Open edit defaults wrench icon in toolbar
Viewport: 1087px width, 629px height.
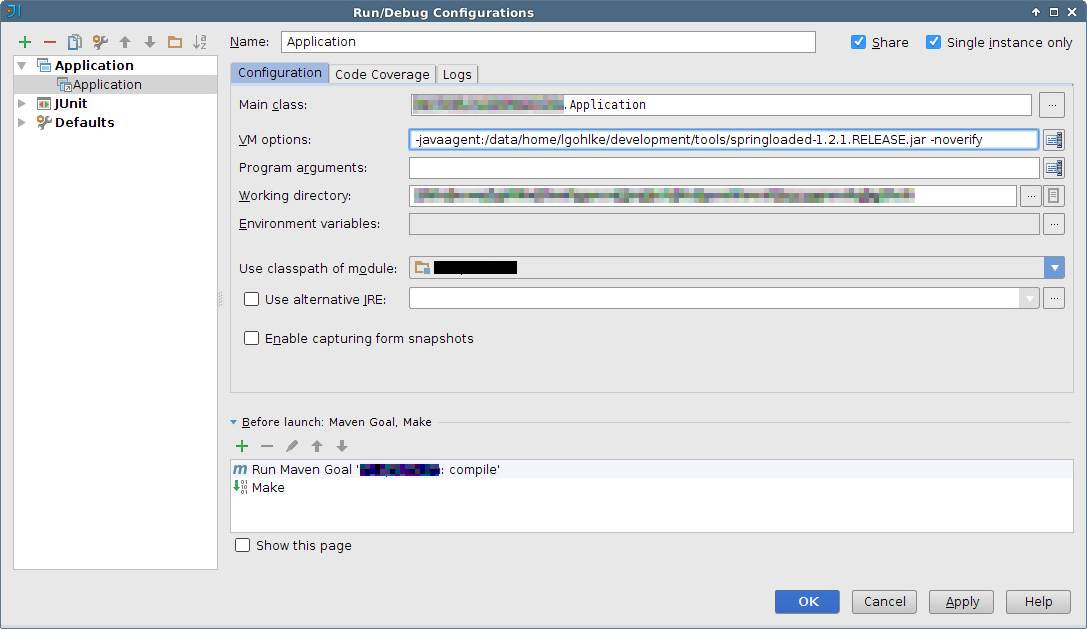tap(100, 42)
